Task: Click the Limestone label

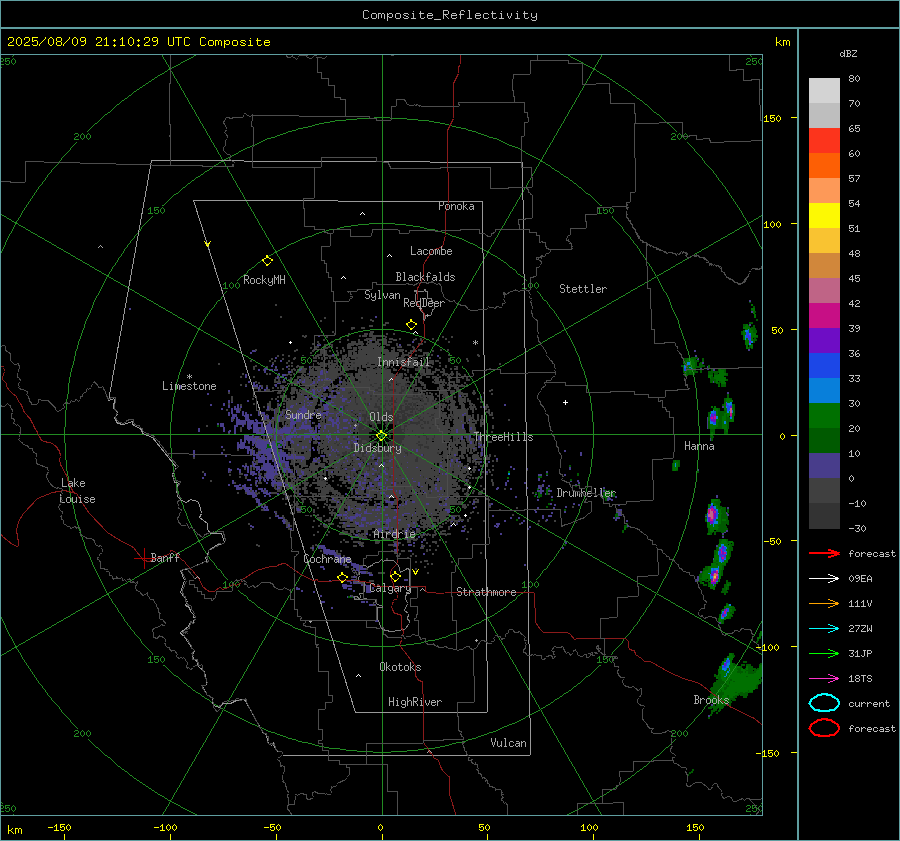Action: click(189, 386)
